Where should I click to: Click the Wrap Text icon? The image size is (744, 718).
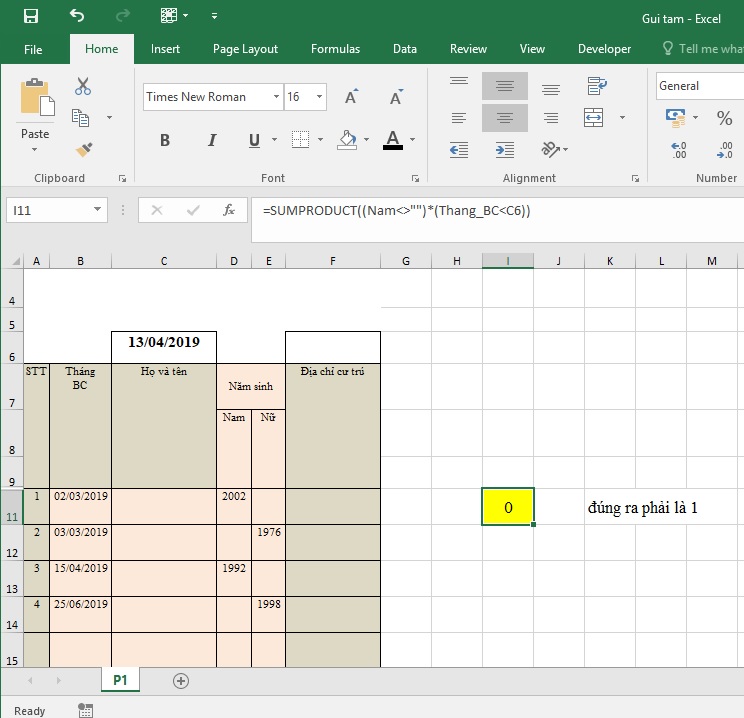[x=597, y=86]
